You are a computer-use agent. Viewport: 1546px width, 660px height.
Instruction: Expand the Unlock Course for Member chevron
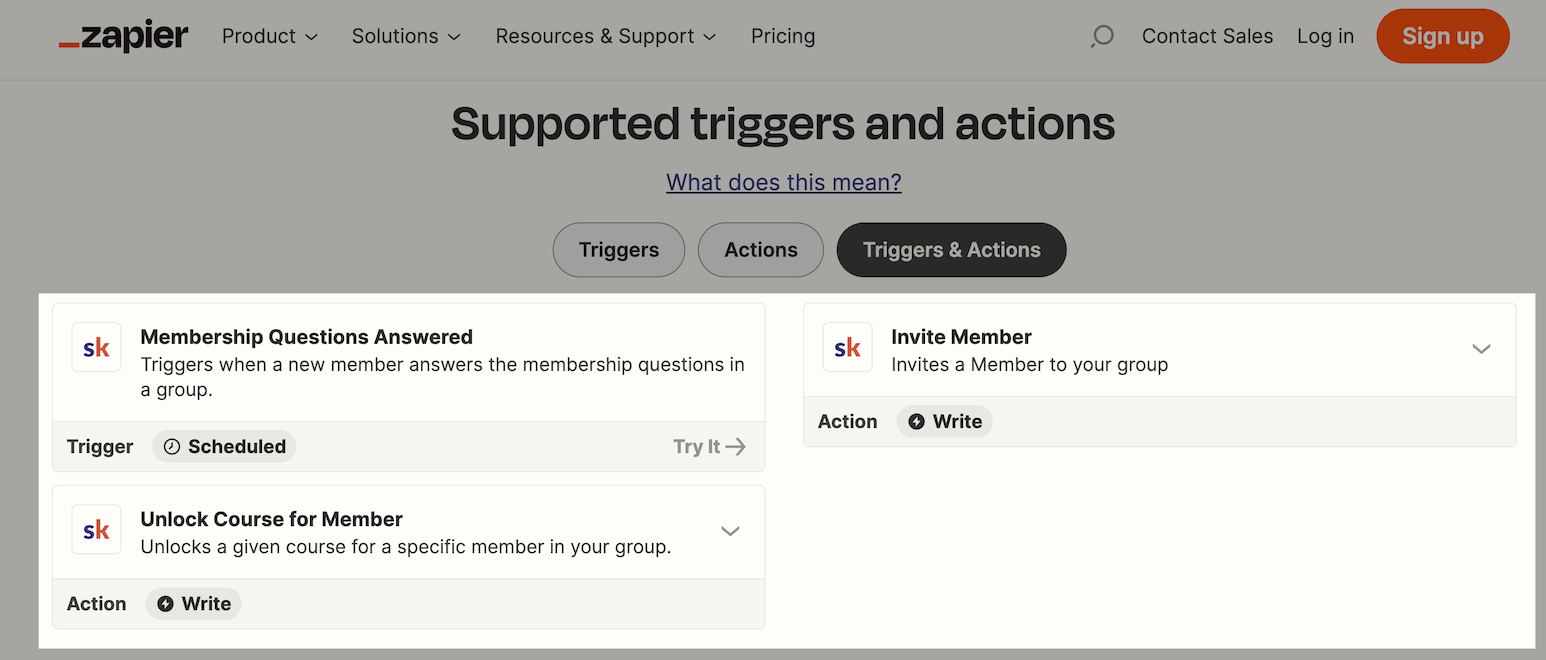pos(730,531)
